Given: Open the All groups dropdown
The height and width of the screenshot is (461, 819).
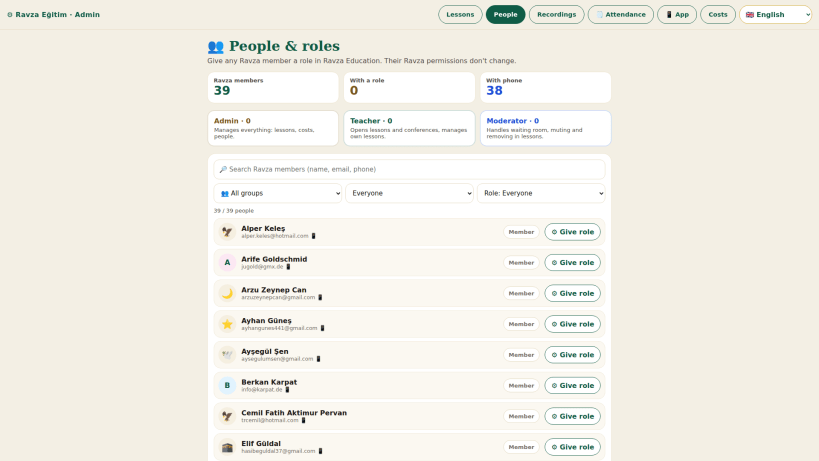Looking at the screenshot, I should (277, 193).
